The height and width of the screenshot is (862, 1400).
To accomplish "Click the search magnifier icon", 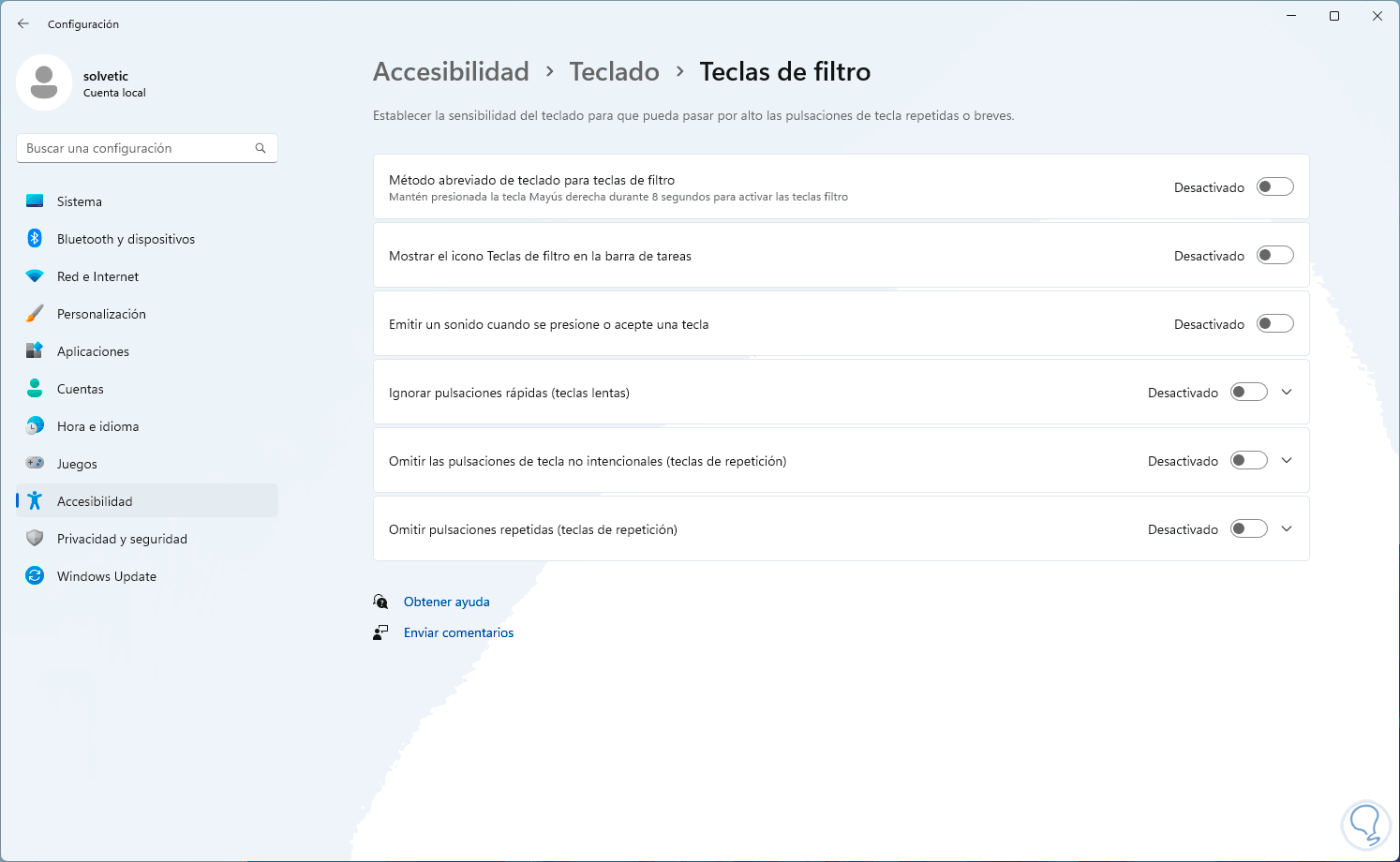I will 261,148.
